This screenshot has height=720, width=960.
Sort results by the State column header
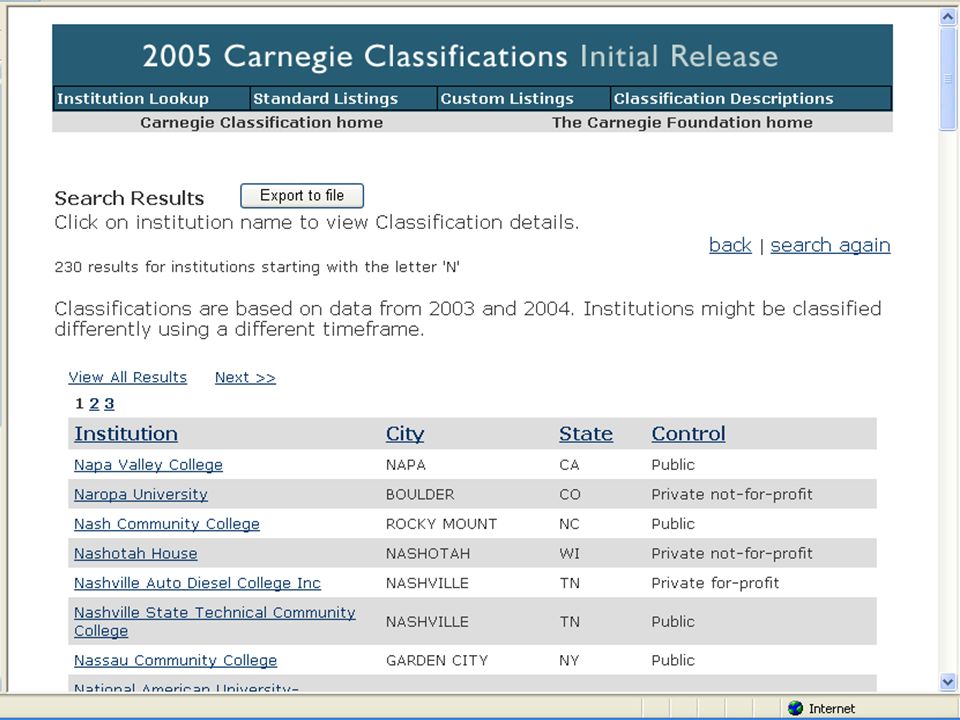point(586,433)
